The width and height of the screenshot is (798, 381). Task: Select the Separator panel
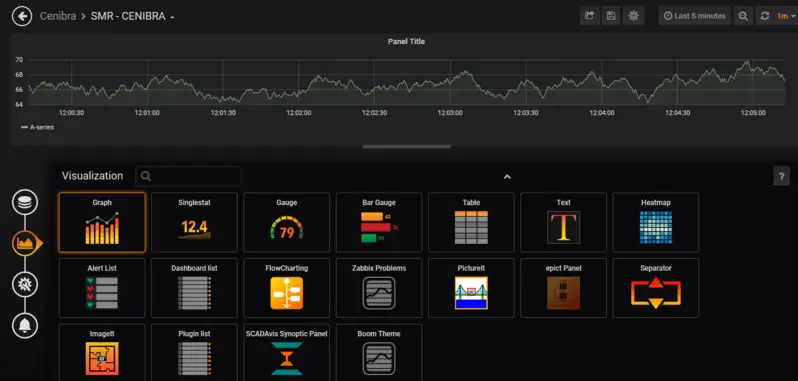pos(656,288)
